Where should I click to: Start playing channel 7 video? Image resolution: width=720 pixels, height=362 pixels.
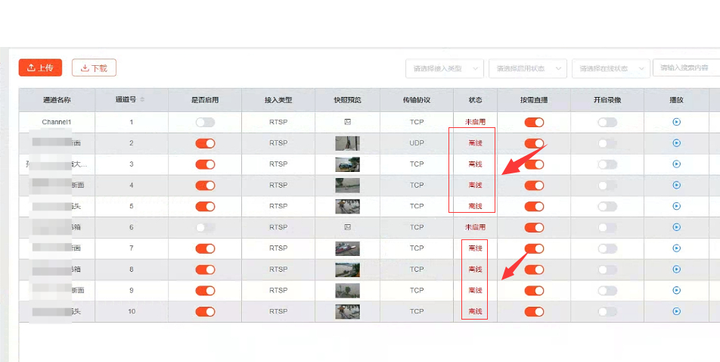pos(676,248)
